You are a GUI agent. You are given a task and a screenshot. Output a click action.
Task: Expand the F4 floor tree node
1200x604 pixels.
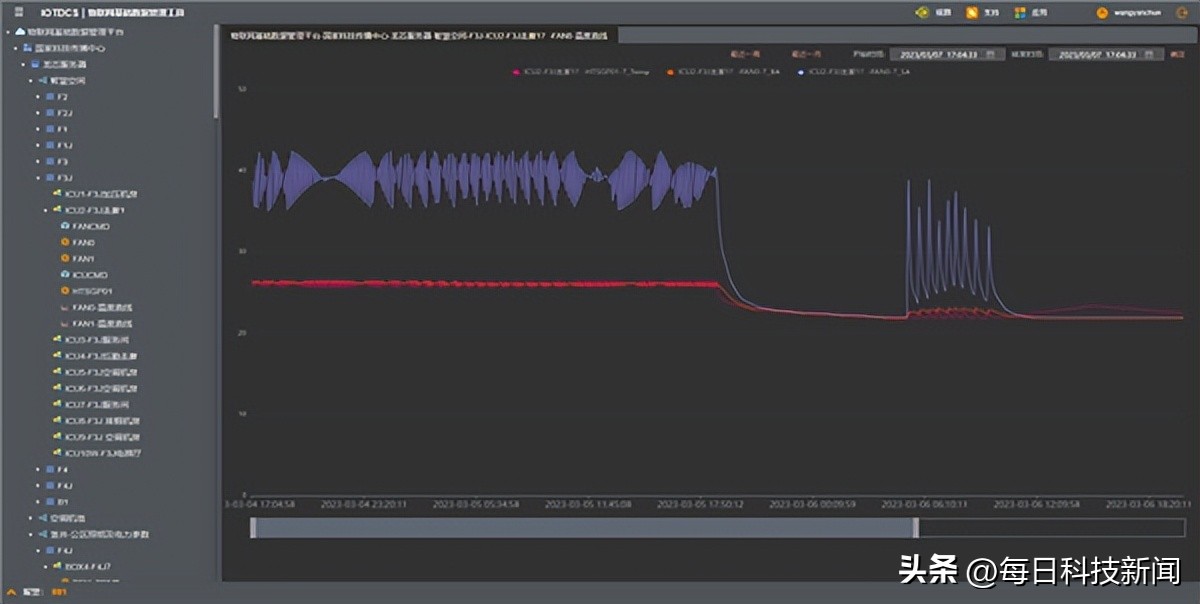pos(38,469)
